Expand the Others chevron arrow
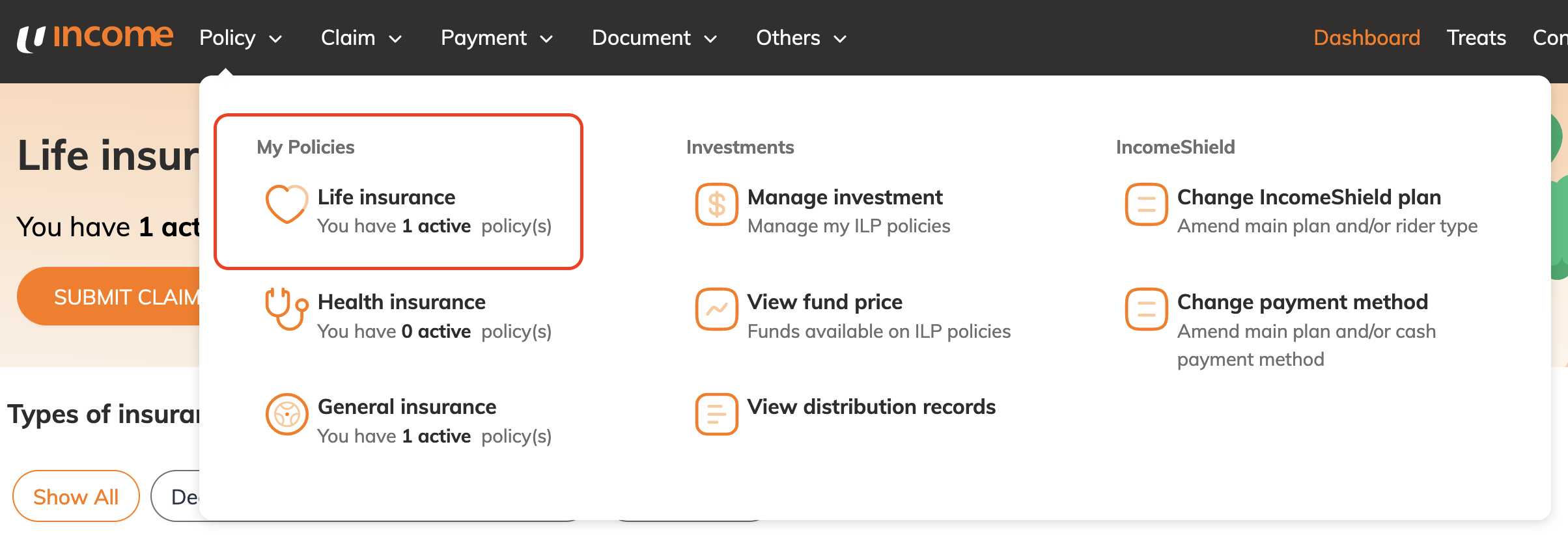Viewport: 1568px width, 535px height. click(841, 39)
